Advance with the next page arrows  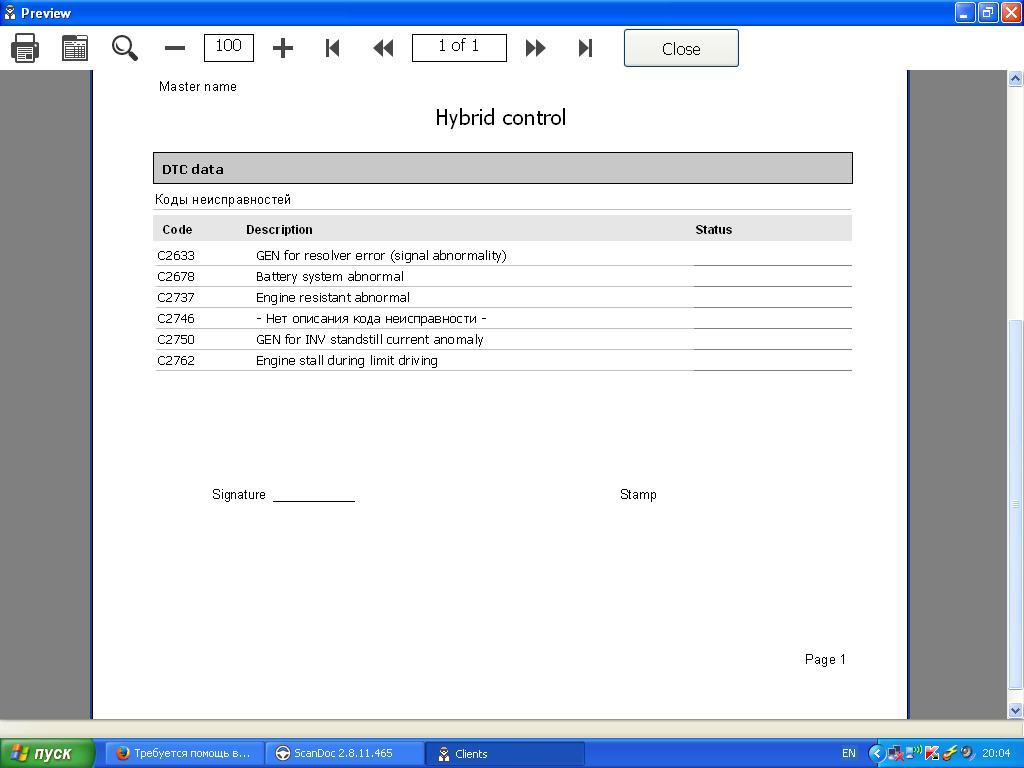536,48
